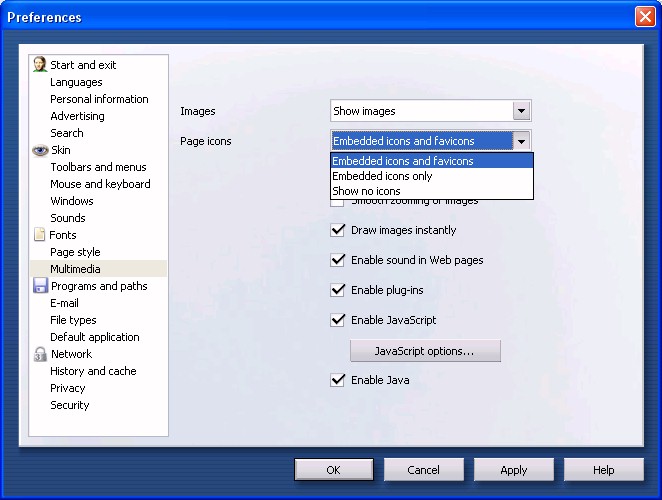
Task: Collapse the Page icons dropdown arrow
Action: (x=520, y=141)
